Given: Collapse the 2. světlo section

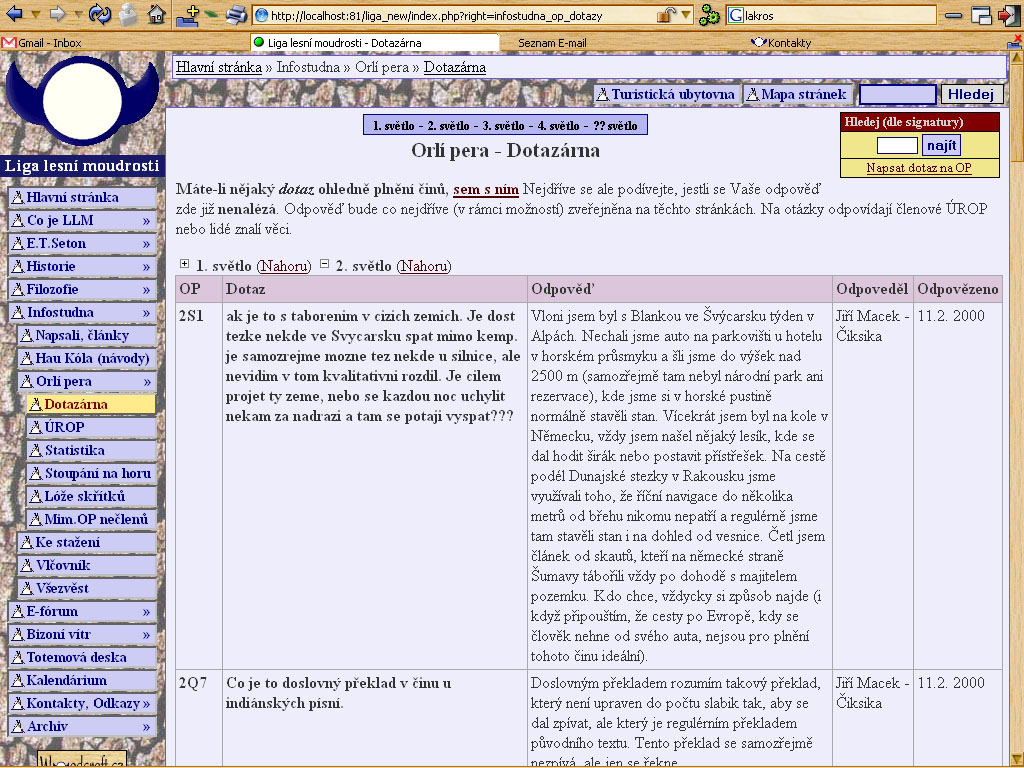Looking at the screenshot, I should [325, 264].
